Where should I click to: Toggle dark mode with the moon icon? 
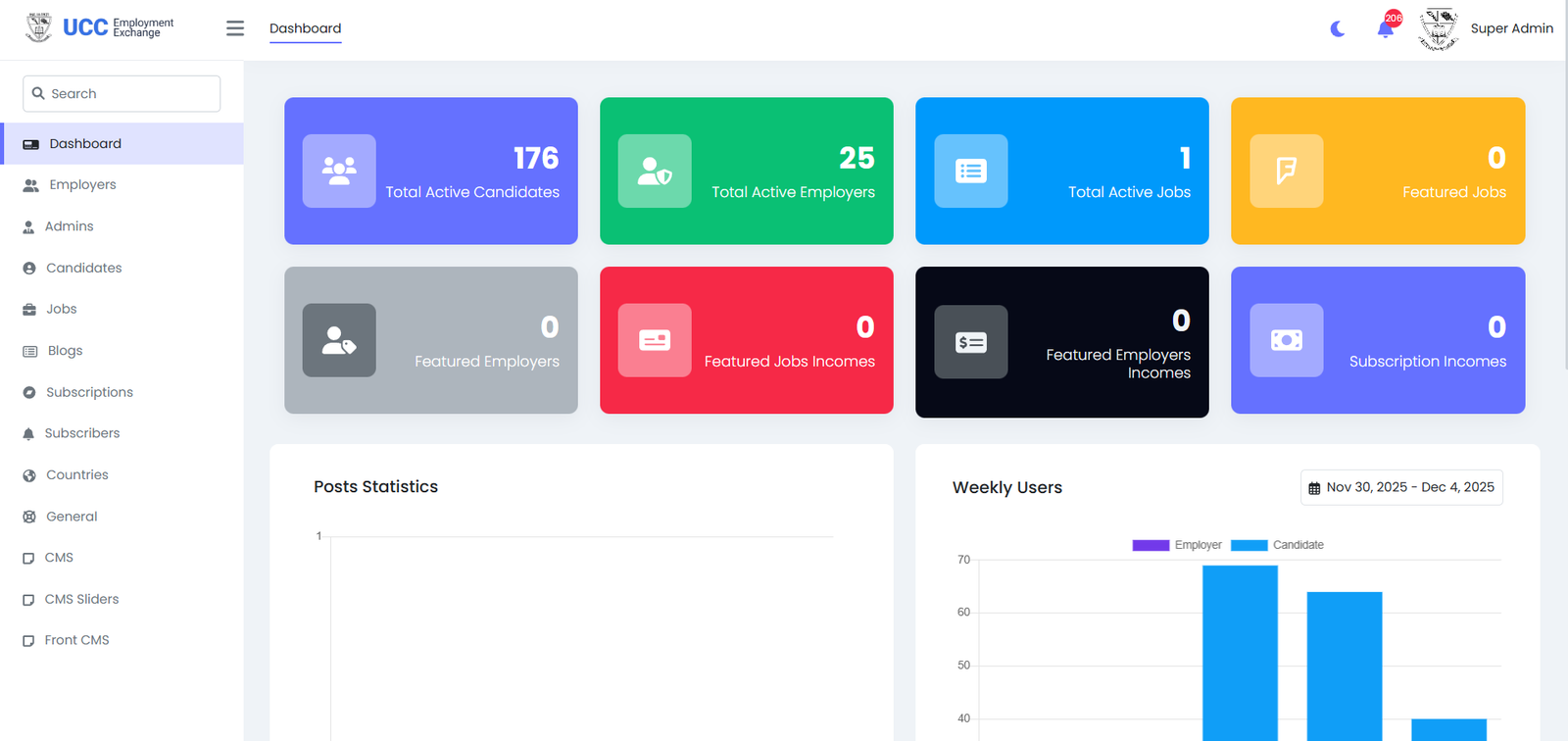click(x=1338, y=29)
